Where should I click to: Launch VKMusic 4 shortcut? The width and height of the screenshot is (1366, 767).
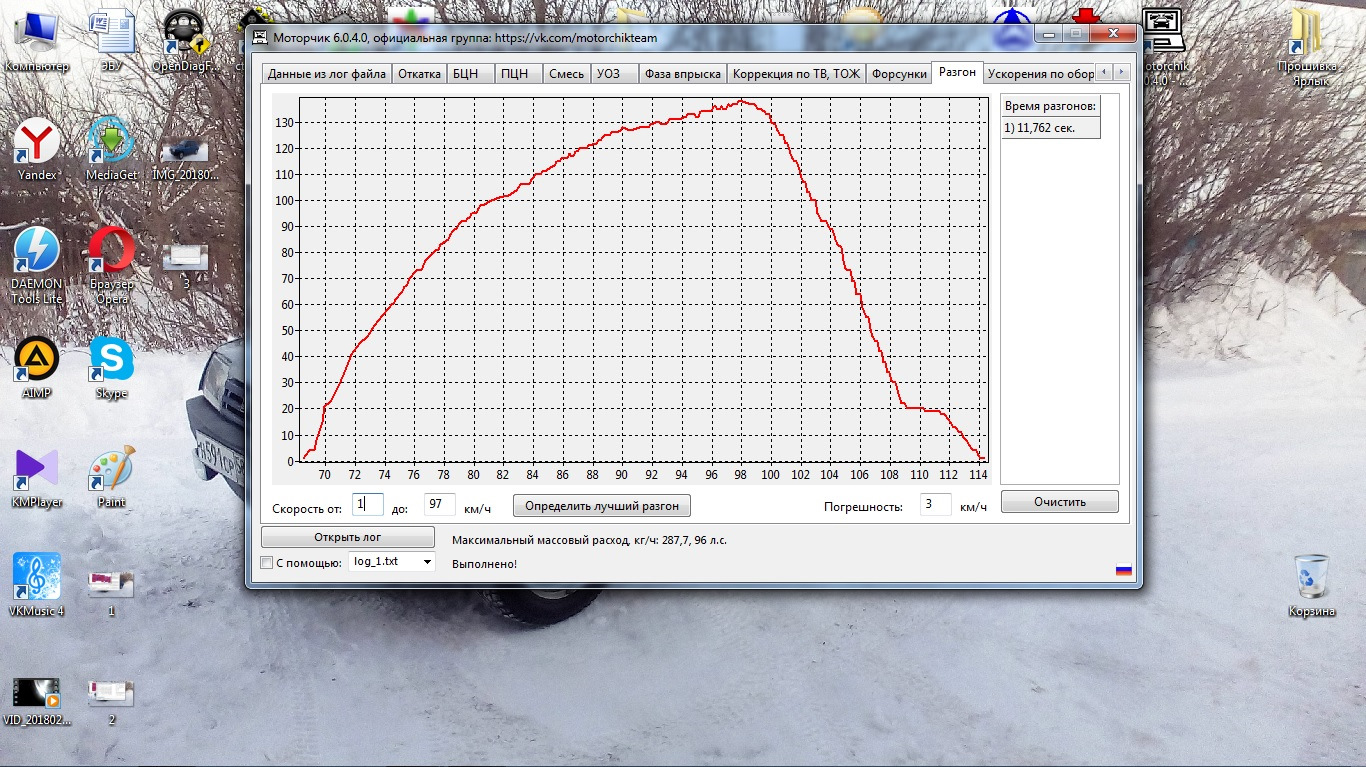[x=37, y=584]
